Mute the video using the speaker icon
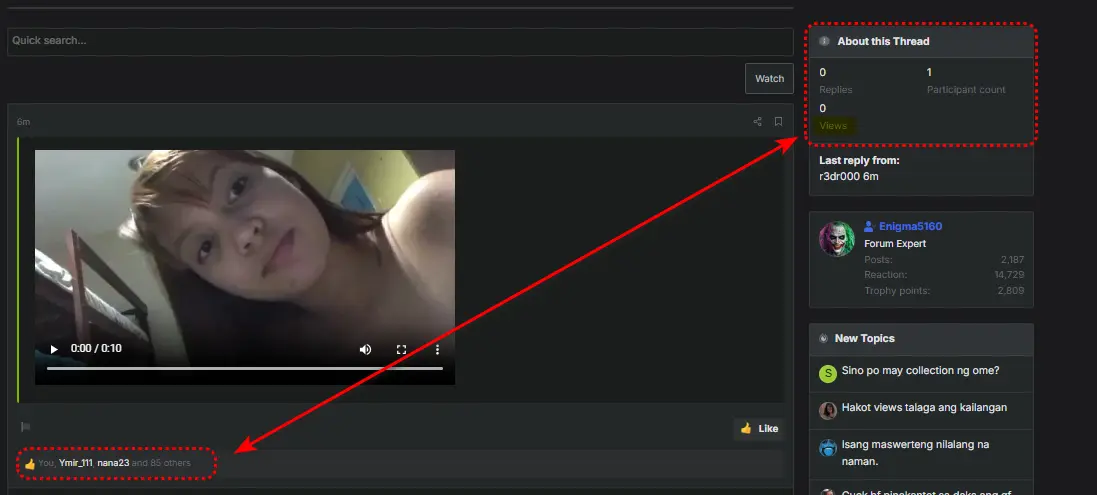 [x=365, y=349]
